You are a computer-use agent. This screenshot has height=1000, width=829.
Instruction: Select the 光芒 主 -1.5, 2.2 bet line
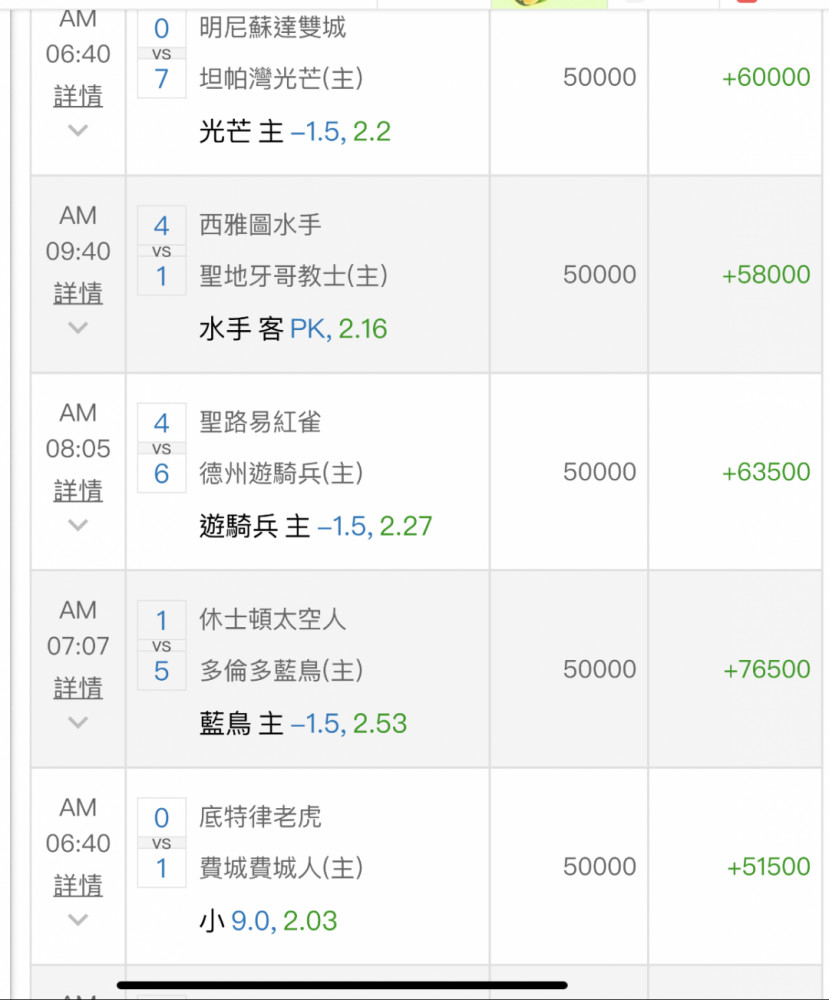click(x=294, y=132)
